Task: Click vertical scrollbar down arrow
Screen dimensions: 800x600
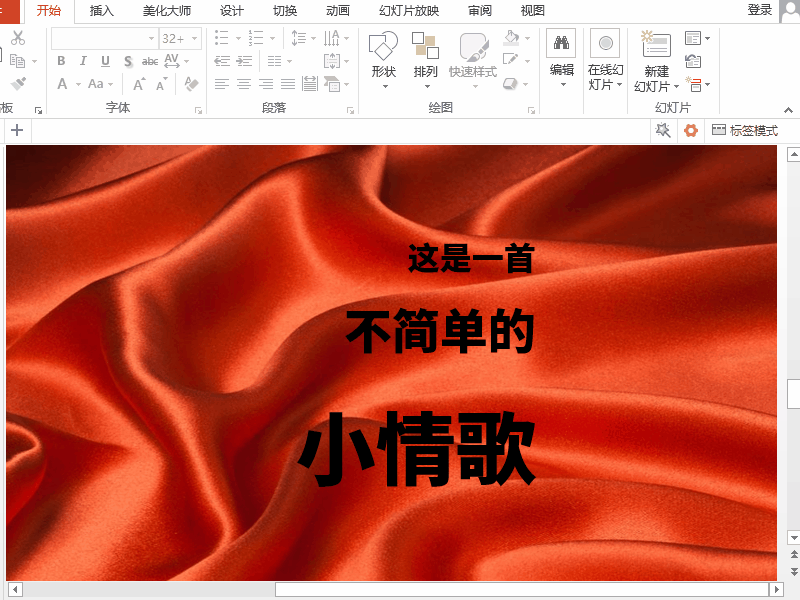Action: coord(793,537)
